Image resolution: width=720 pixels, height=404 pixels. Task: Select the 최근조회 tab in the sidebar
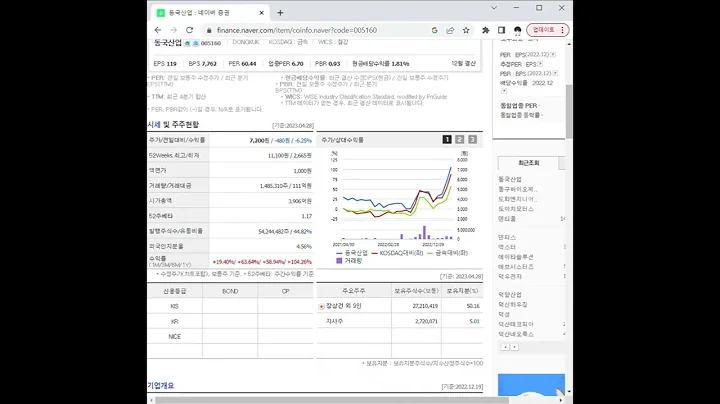529,163
